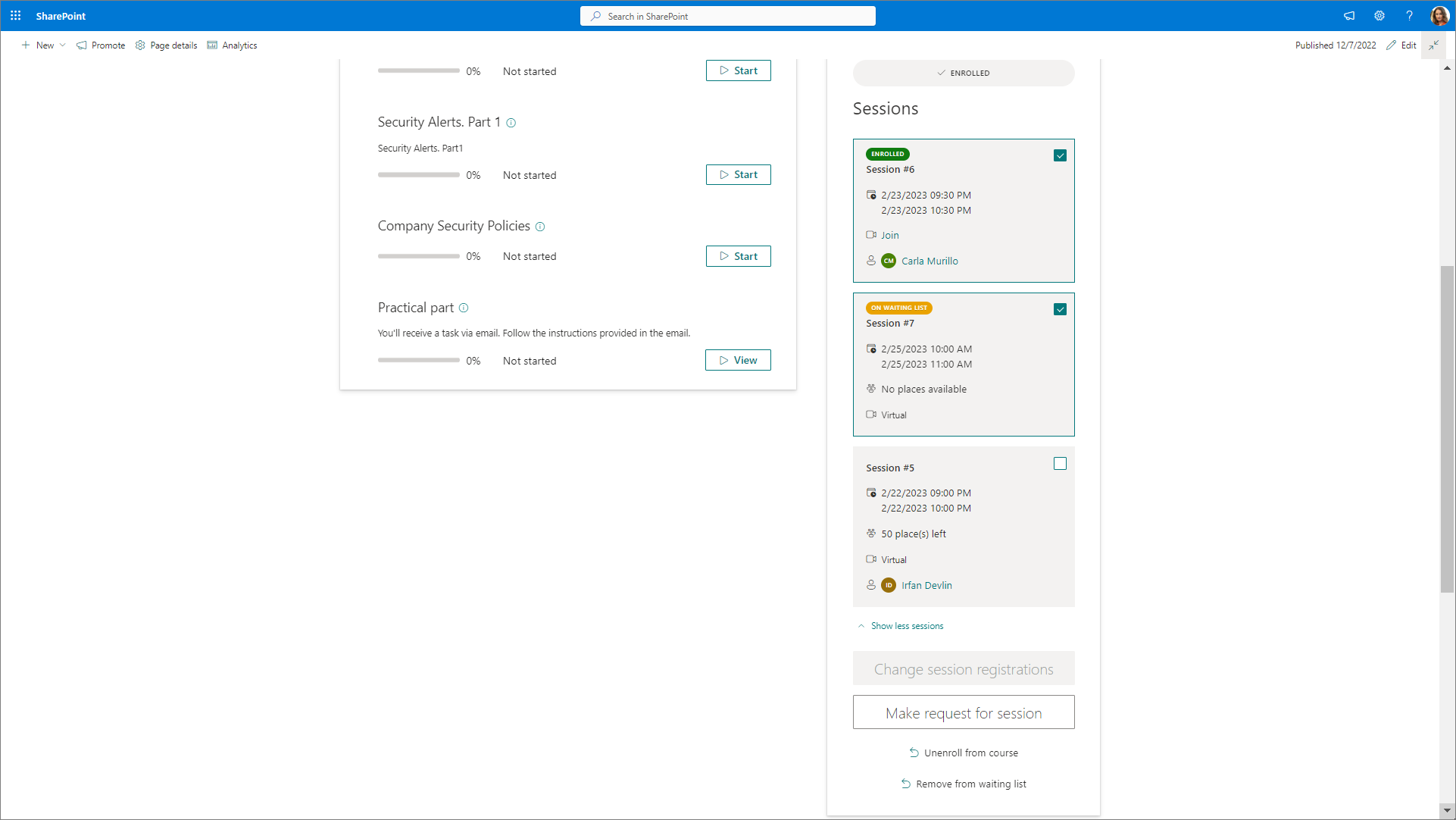Click the megaphone feedback icon in header
The width and height of the screenshot is (1456, 820).
pos(1349,15)
